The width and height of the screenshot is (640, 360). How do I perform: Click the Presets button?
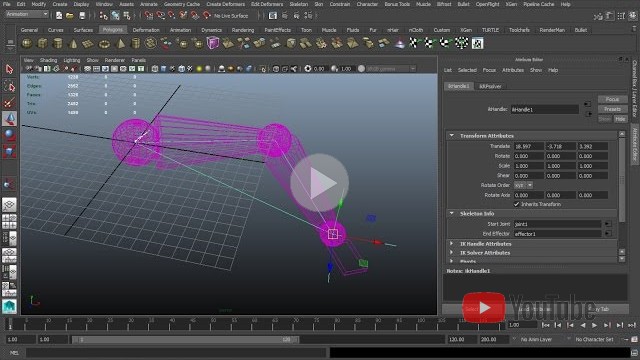pos(612,109)
